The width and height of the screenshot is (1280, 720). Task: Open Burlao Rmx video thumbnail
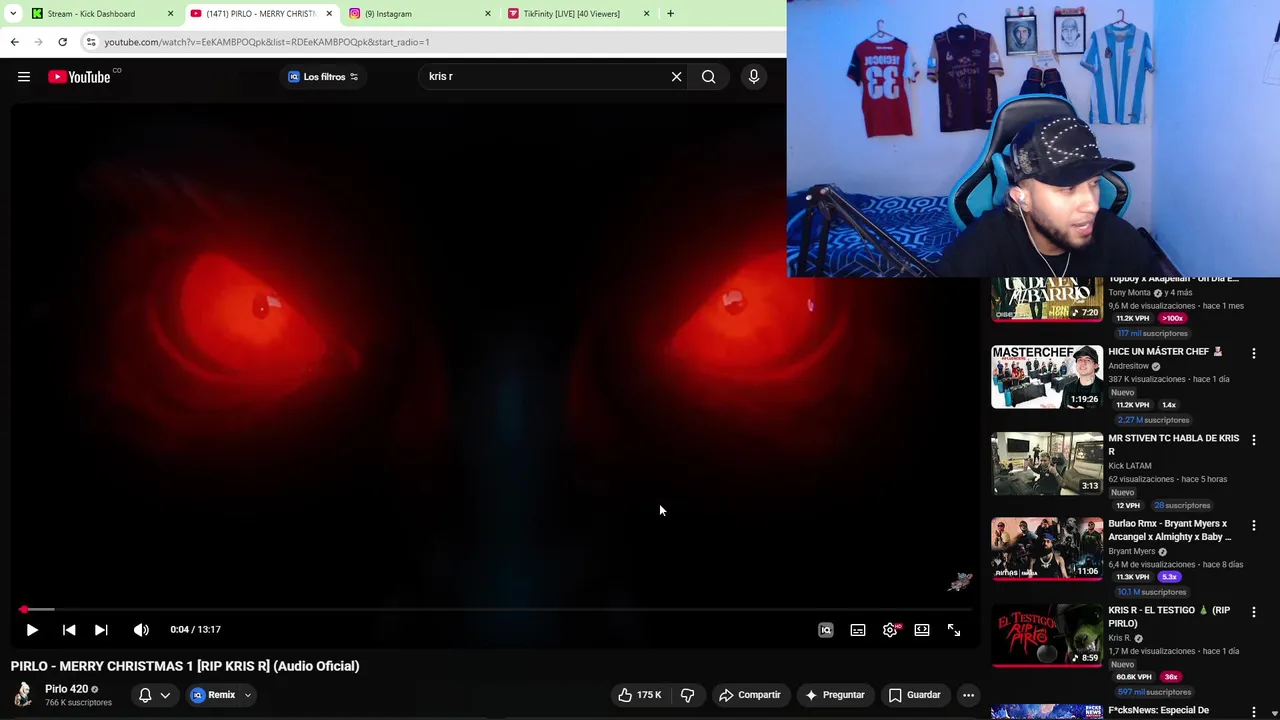[x=1047, y=549]
